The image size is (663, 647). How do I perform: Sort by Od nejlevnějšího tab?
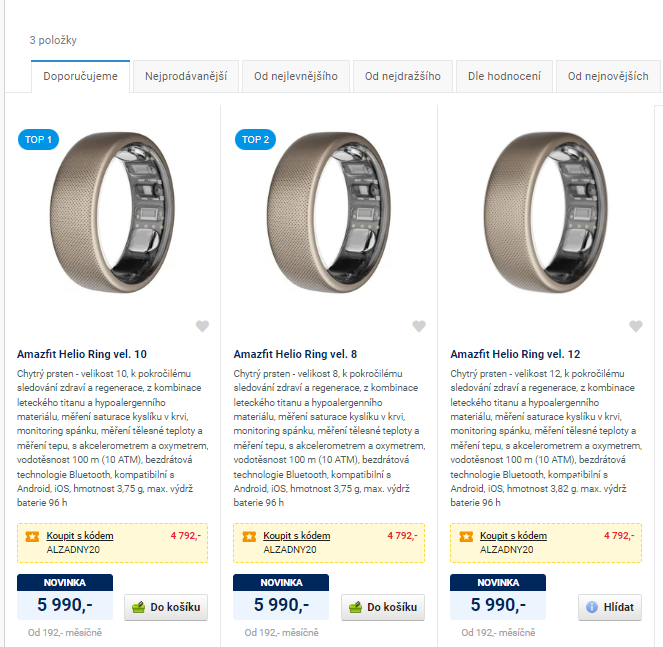[x=296, y=76]
